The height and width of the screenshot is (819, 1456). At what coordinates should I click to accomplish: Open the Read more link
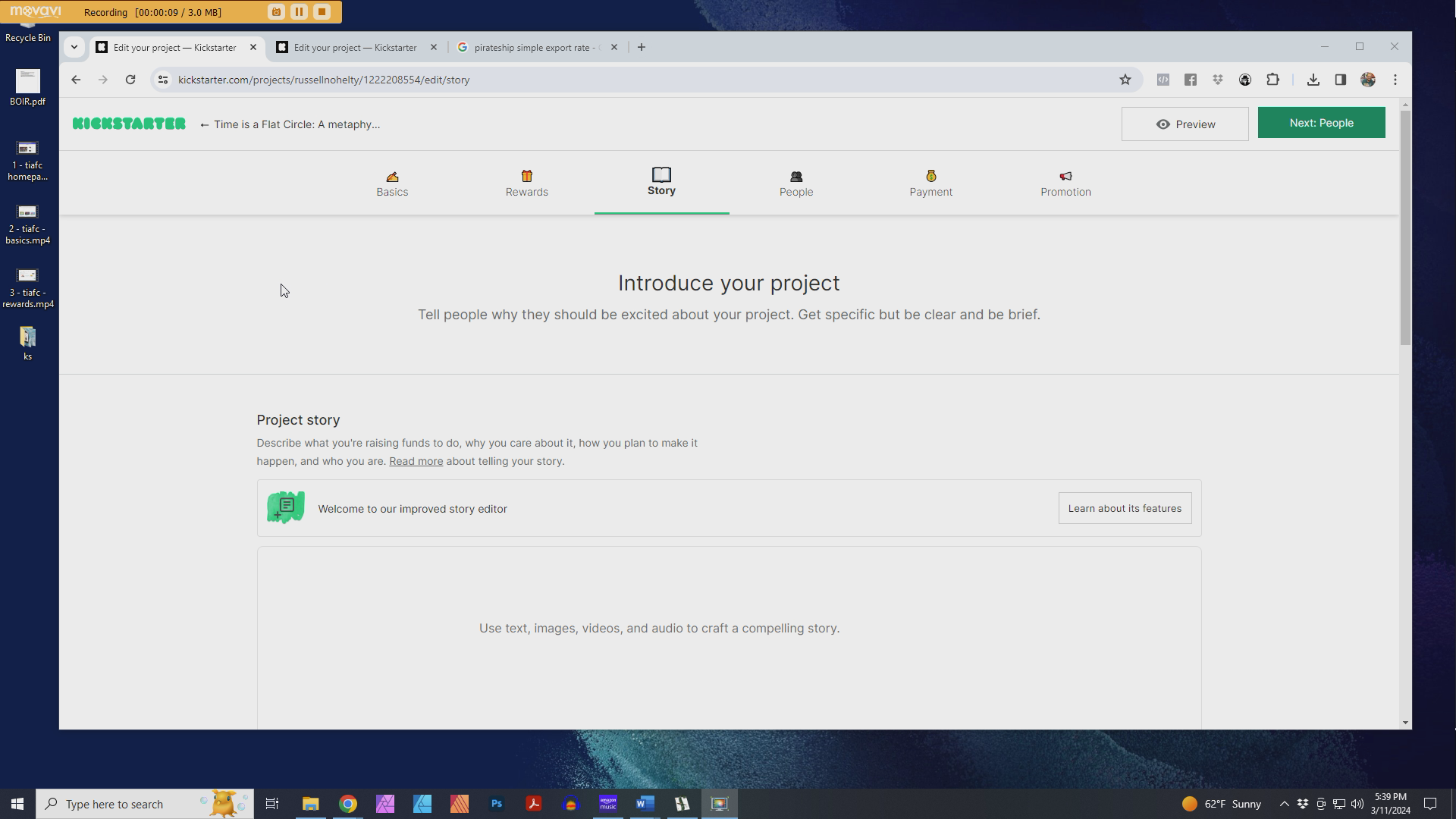click(416, 461)
